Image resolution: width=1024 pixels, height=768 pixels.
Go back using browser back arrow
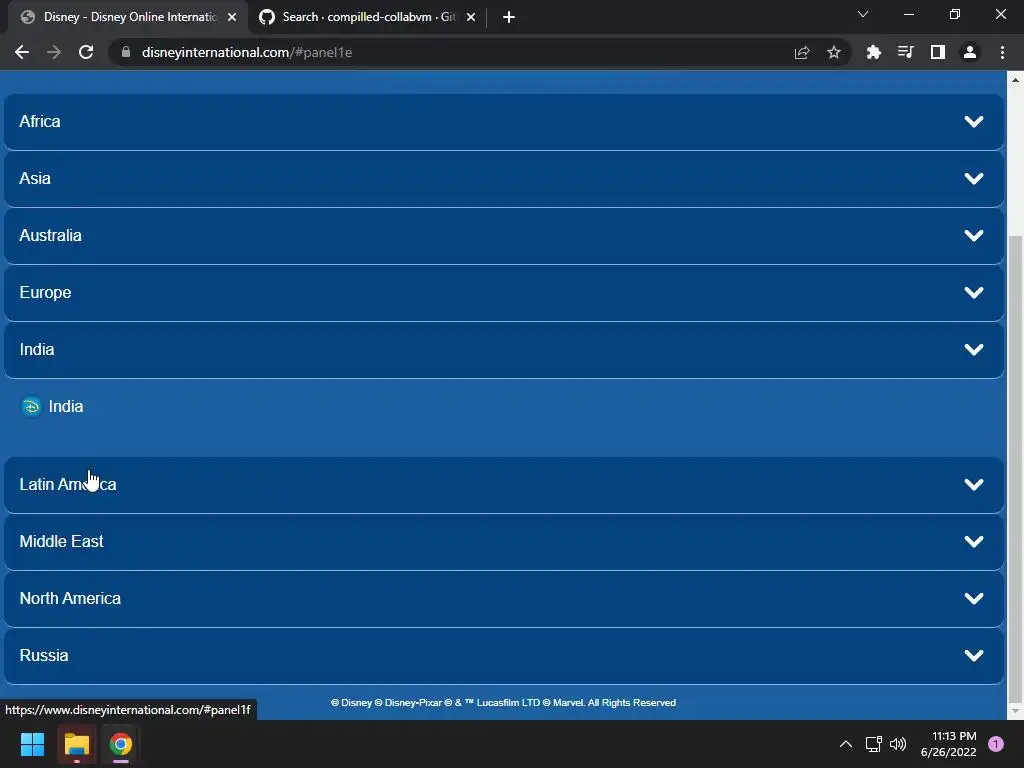(x=22, y=52)
